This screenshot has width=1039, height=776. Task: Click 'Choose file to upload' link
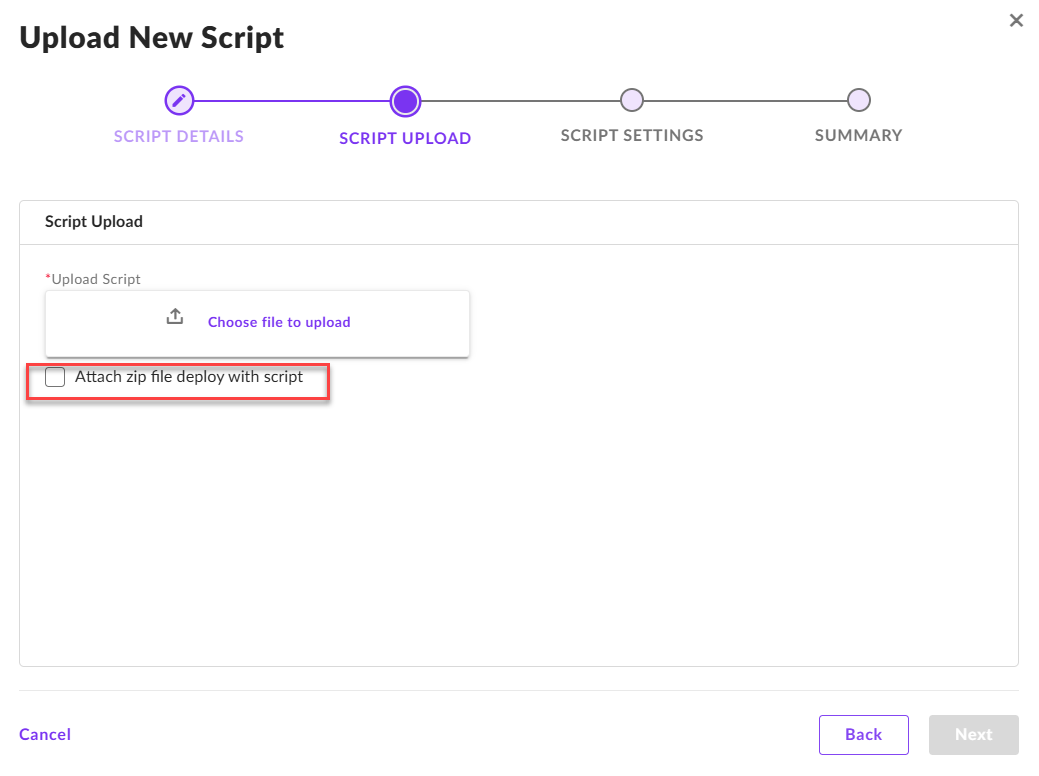click(x=279, y=322)
